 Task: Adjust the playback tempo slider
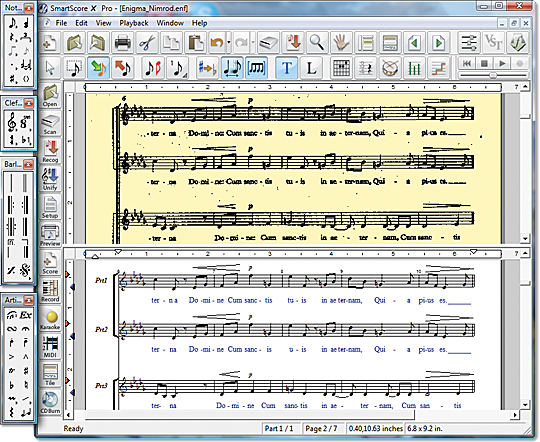click(493, 75)
